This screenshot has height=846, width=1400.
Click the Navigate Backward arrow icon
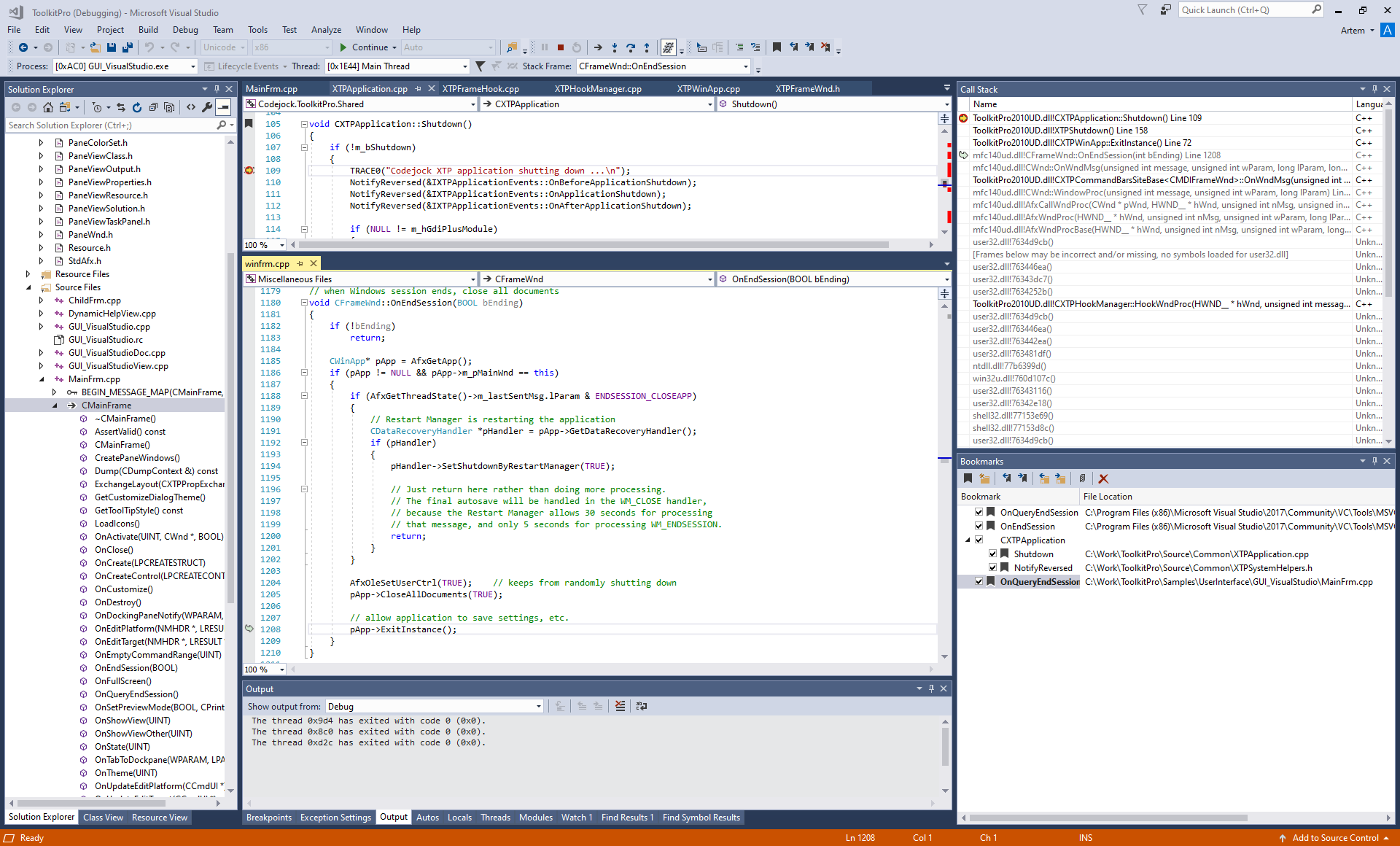point(23,47)
